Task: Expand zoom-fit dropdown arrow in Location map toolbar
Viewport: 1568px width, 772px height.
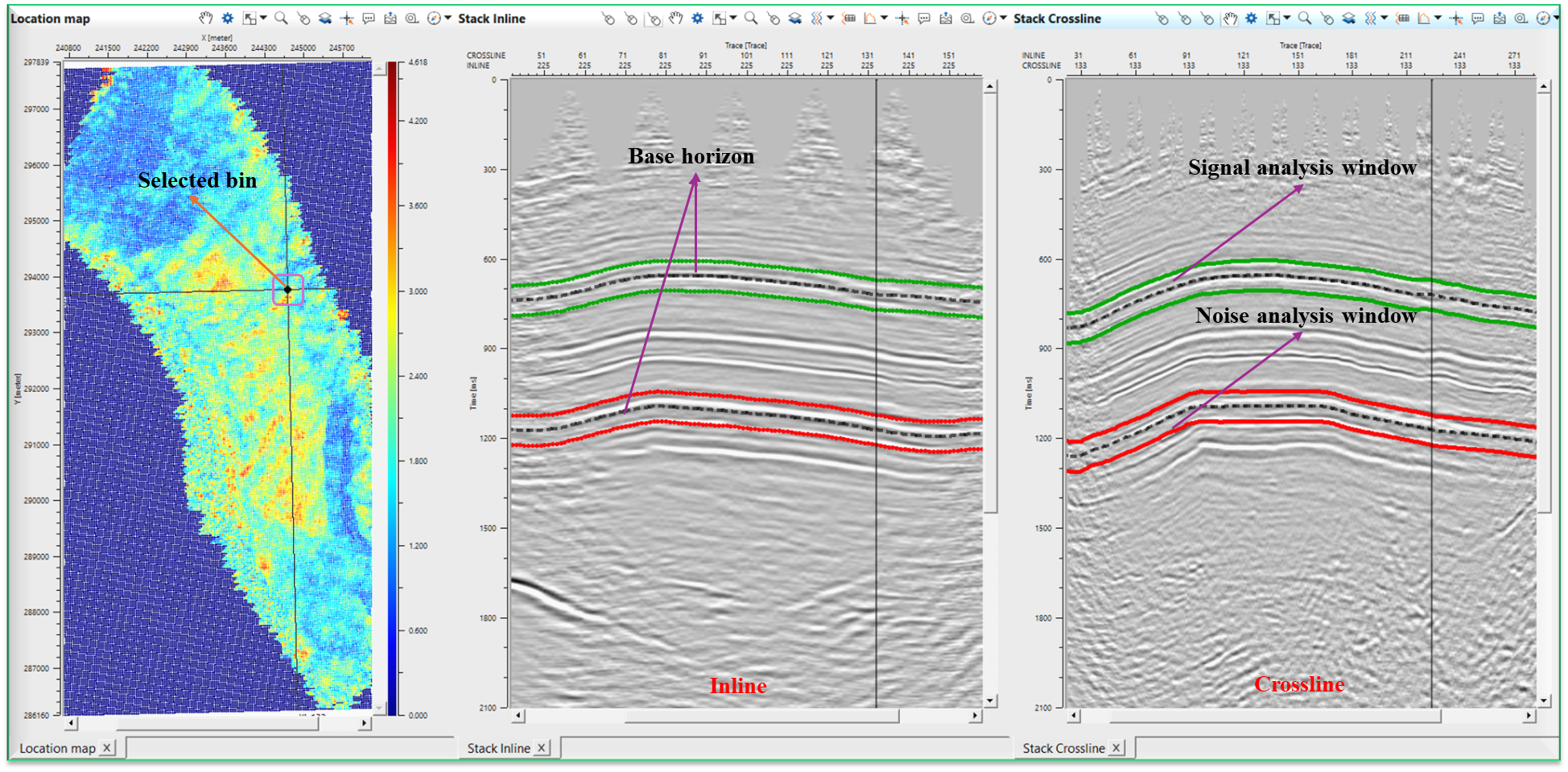Action: coord(263,18)
